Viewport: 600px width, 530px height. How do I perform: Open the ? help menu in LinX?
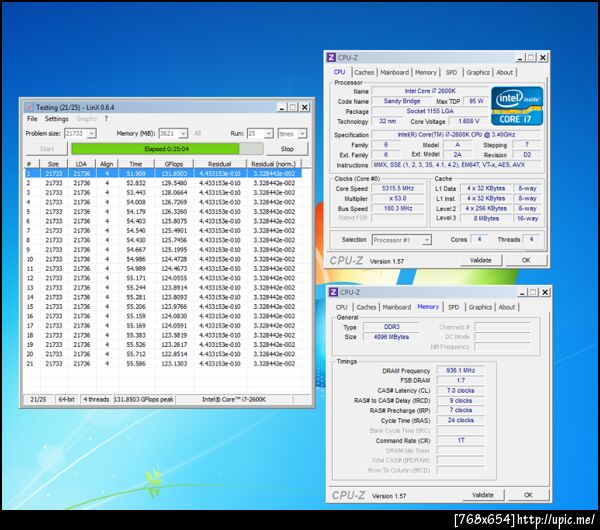coord(106,119)
